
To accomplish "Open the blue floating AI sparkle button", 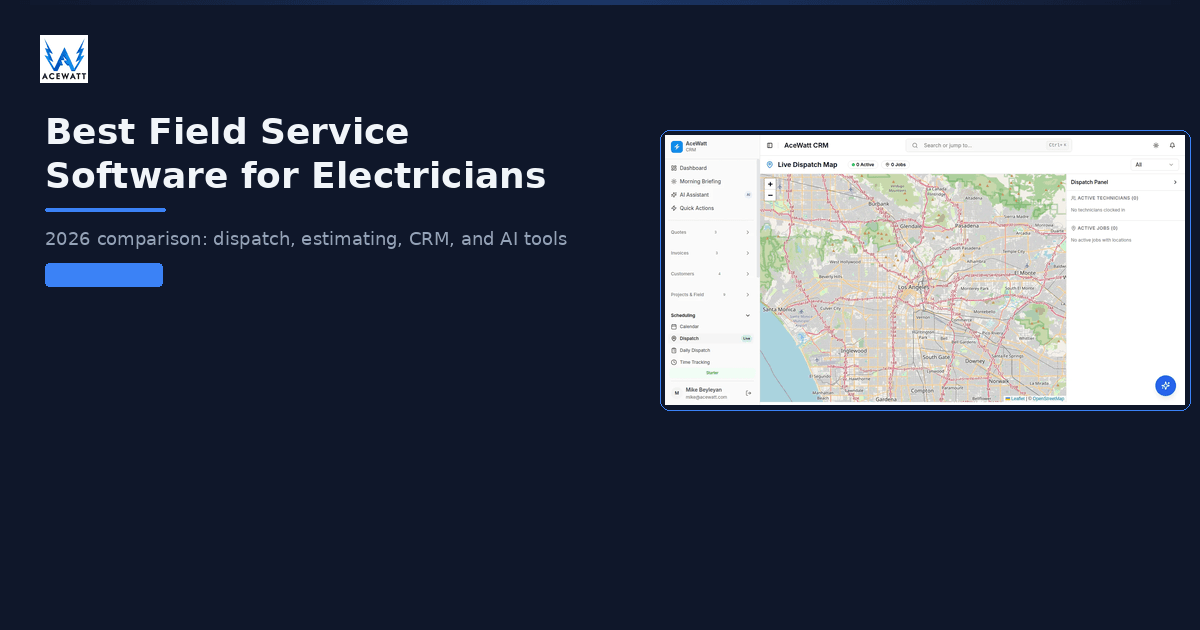I will click(x=1165, y=385).
